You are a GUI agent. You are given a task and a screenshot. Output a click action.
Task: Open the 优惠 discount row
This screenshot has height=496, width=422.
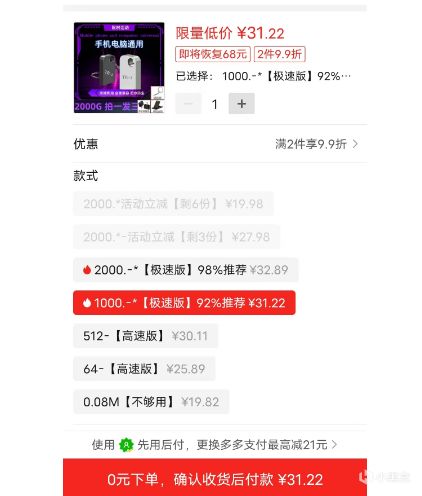pos(220,144)
